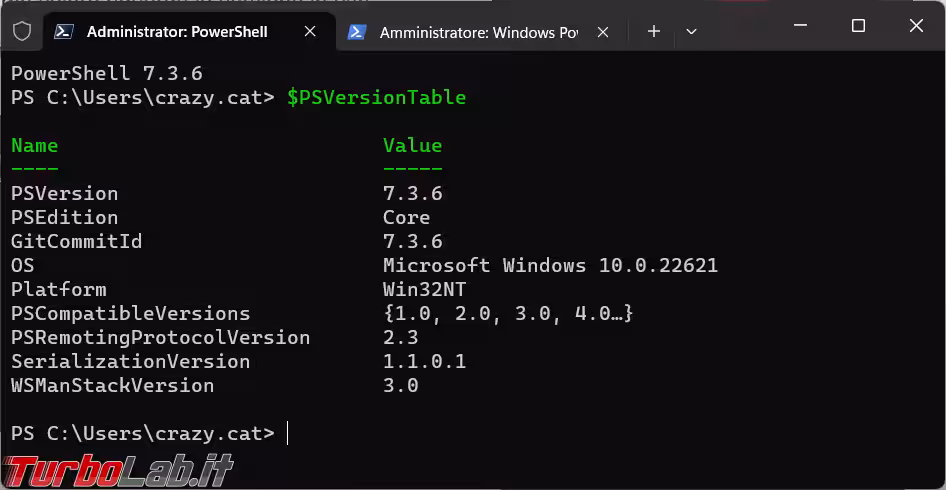
Task: Click the PSCompatibleVersions row name
Action: 130,314
